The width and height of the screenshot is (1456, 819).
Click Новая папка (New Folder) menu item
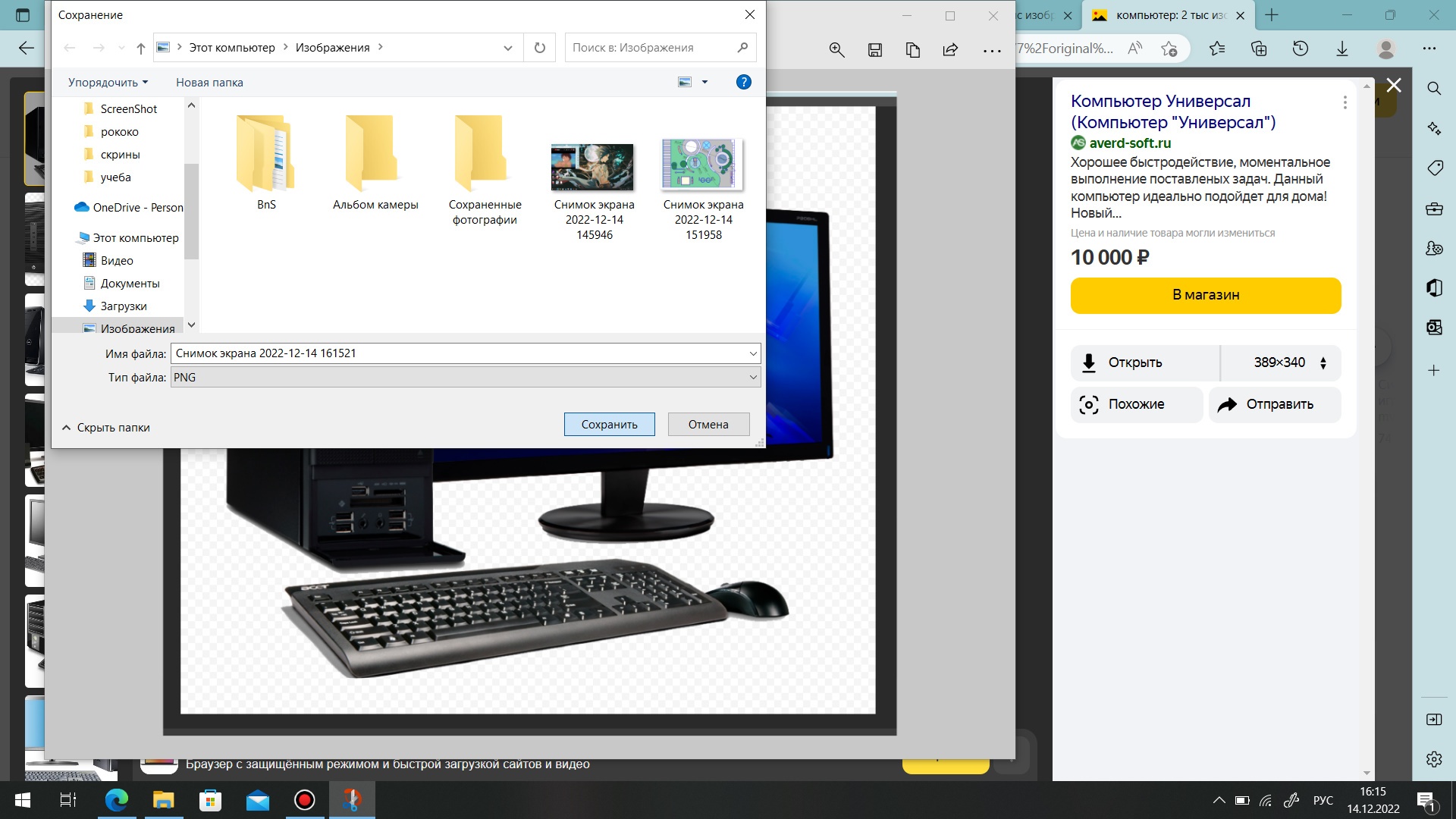(209, 82)
